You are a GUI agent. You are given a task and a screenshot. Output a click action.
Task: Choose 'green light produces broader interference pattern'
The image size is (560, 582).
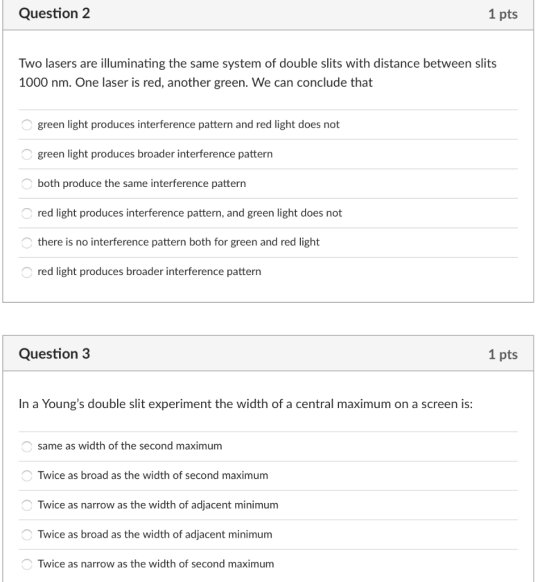click(x=27, y=154)
